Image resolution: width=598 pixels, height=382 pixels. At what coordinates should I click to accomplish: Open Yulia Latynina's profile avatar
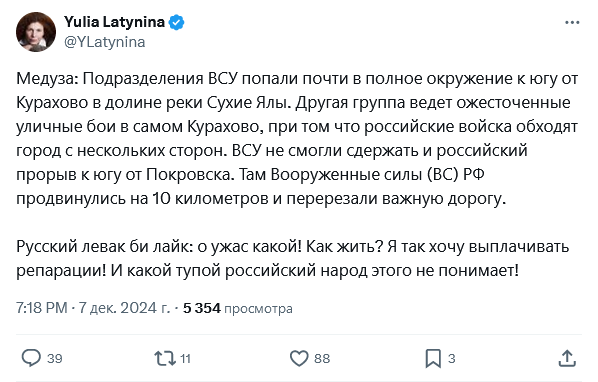tap(36, 32)
